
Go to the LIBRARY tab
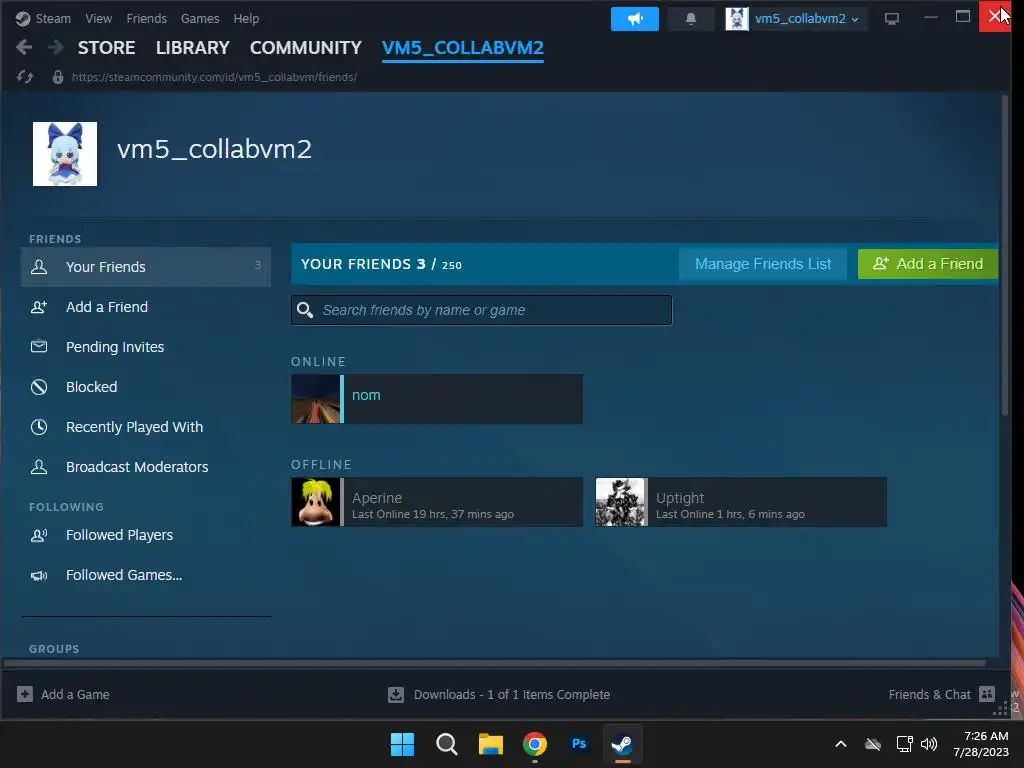pyautogui.click(x=193, y=48)
